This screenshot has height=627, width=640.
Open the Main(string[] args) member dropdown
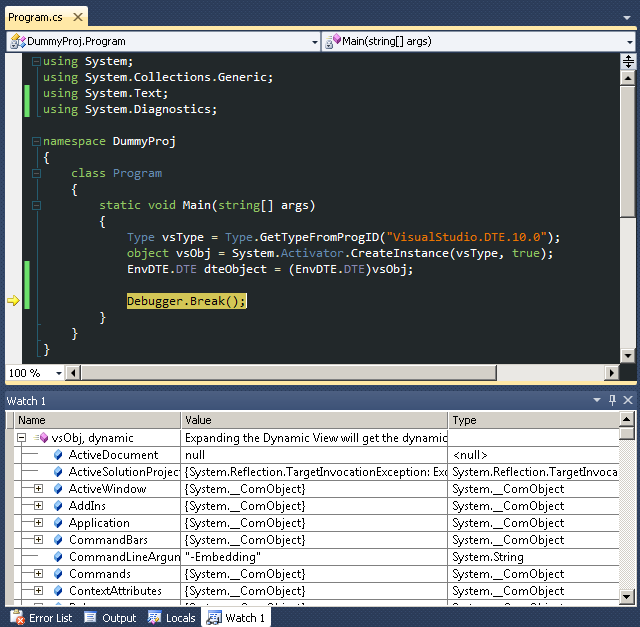(x=629, y=42)
